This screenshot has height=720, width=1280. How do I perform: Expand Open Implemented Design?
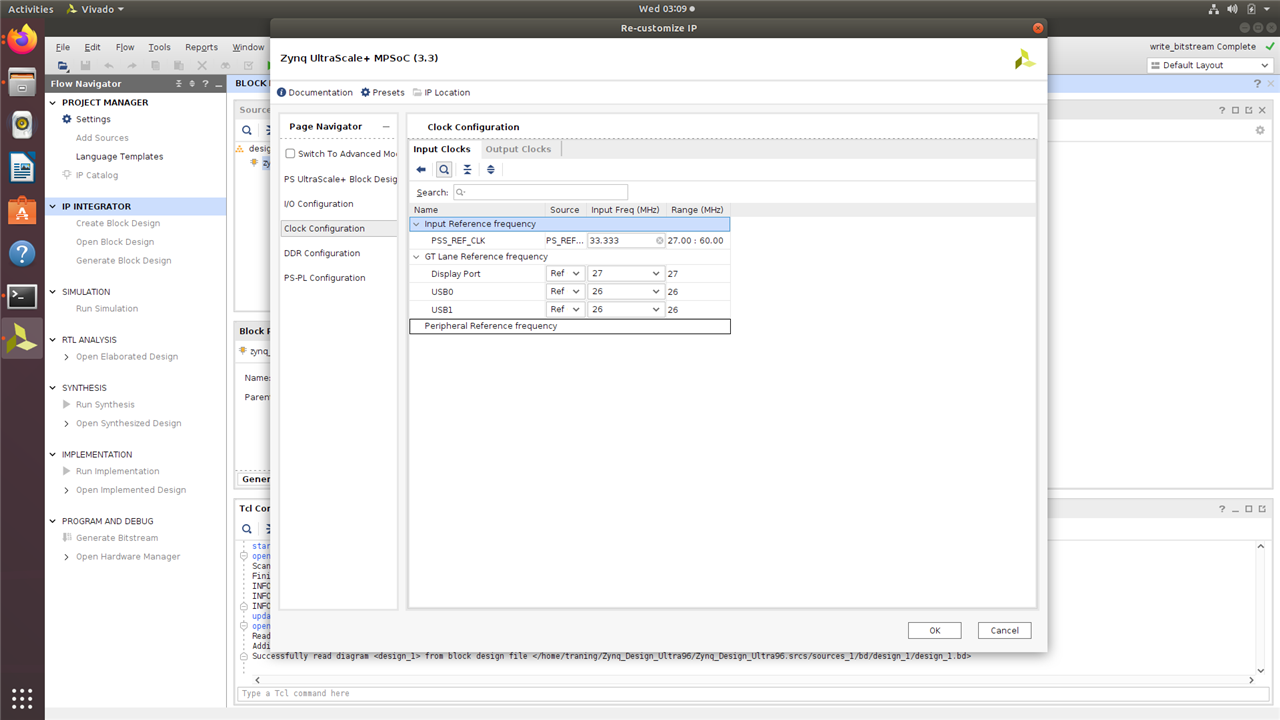coord(67,490)
